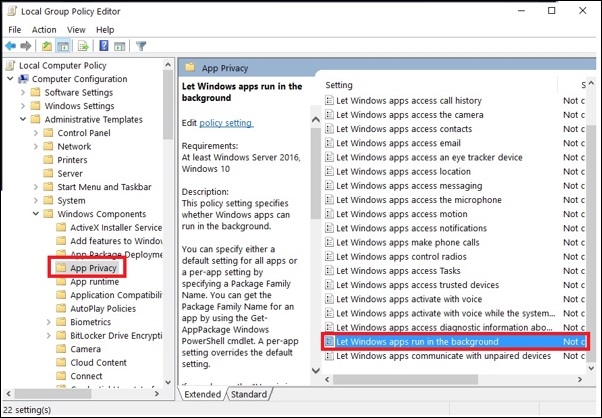Click the tree pane vertical scrollbar thumb
Image resolution: width=602 pixels, height=418 pixels.
[168, 104]
